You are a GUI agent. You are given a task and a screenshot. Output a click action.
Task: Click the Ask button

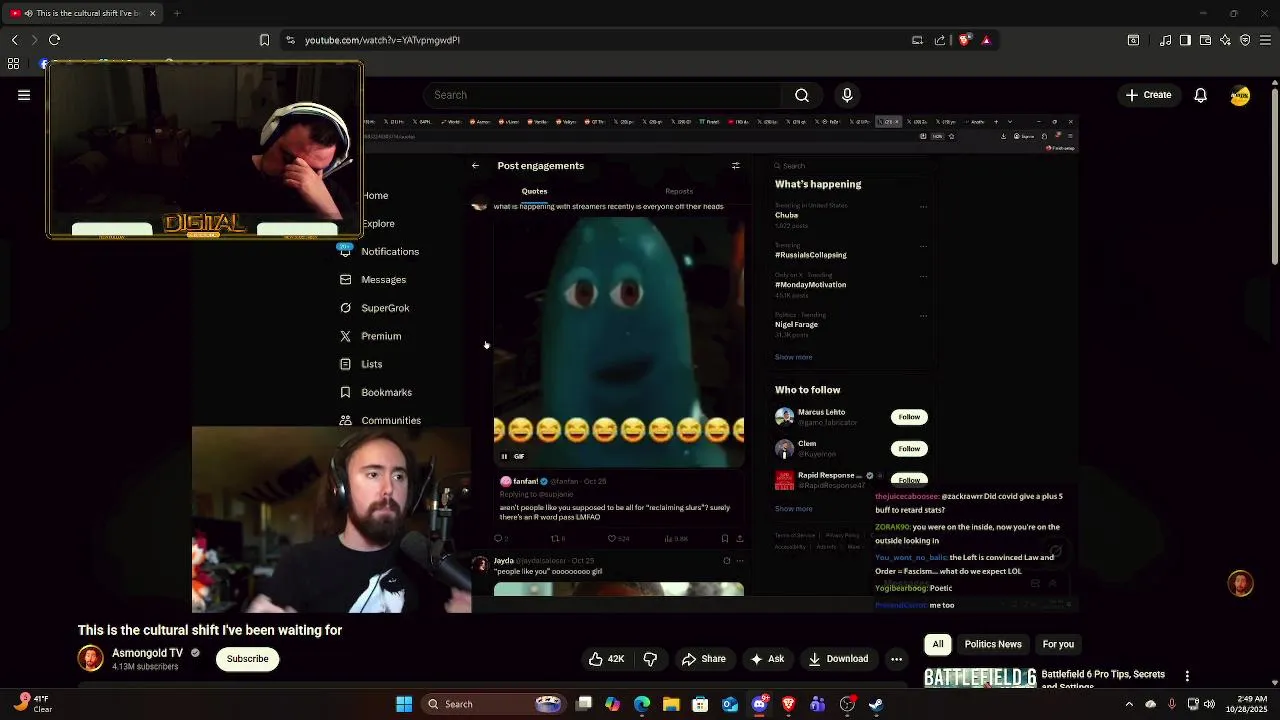click(767, 659)
